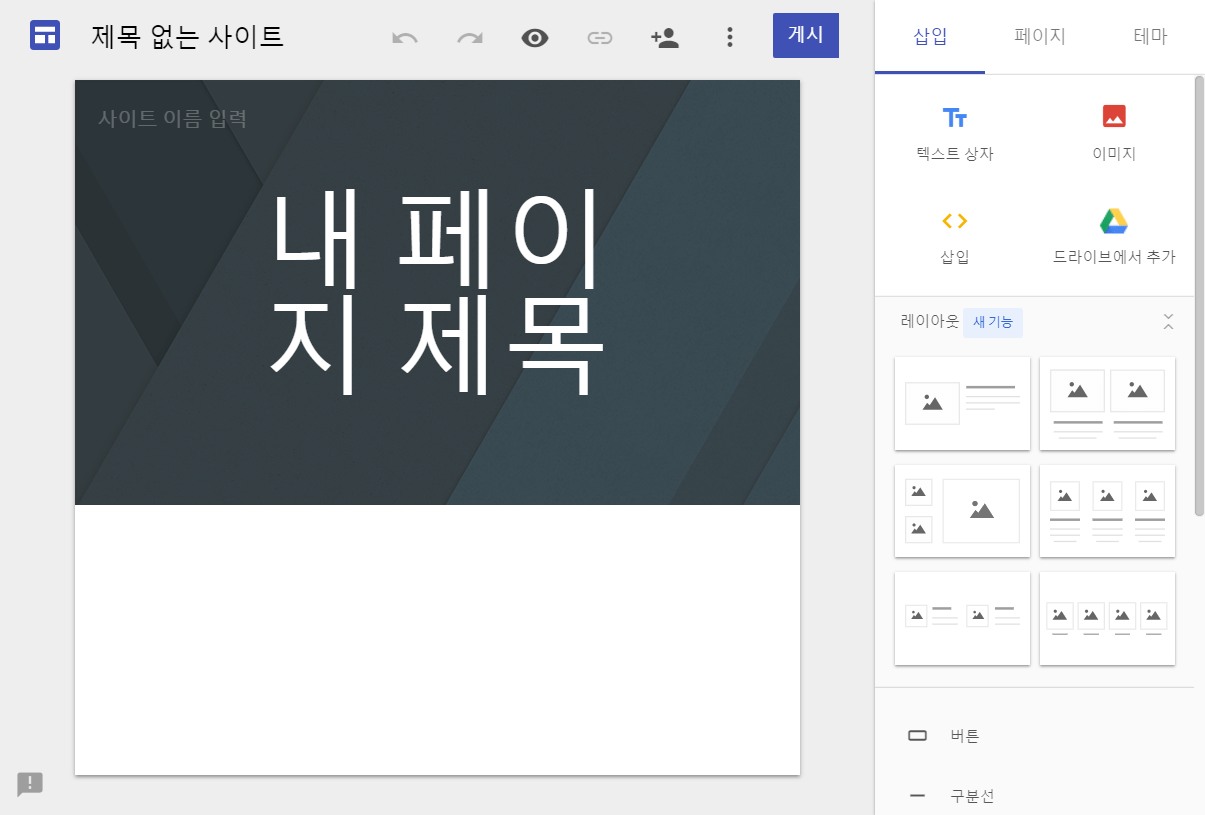Select the first layout thumbnail

coord(961,403)
